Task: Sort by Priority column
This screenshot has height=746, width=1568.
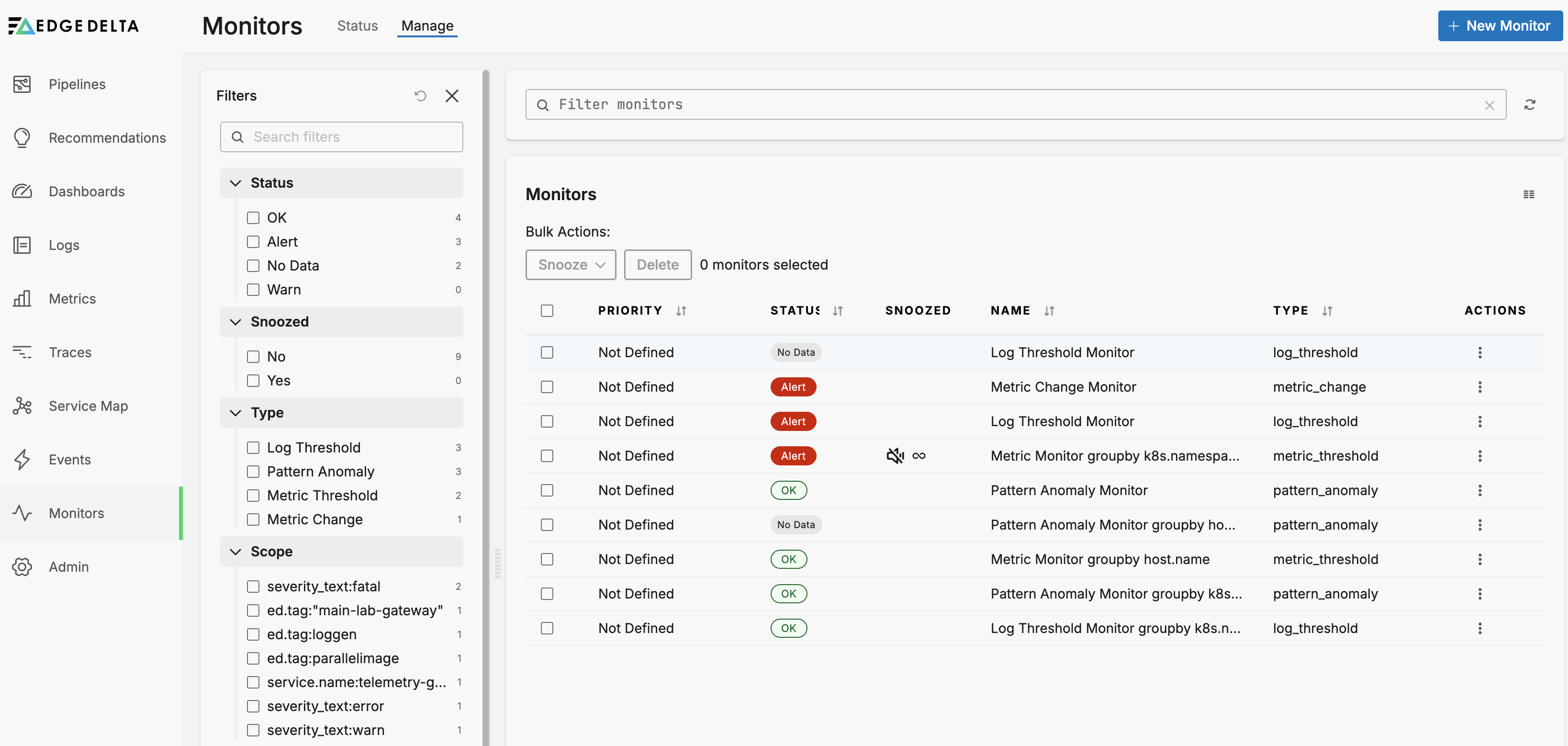Action: (681, 311)
